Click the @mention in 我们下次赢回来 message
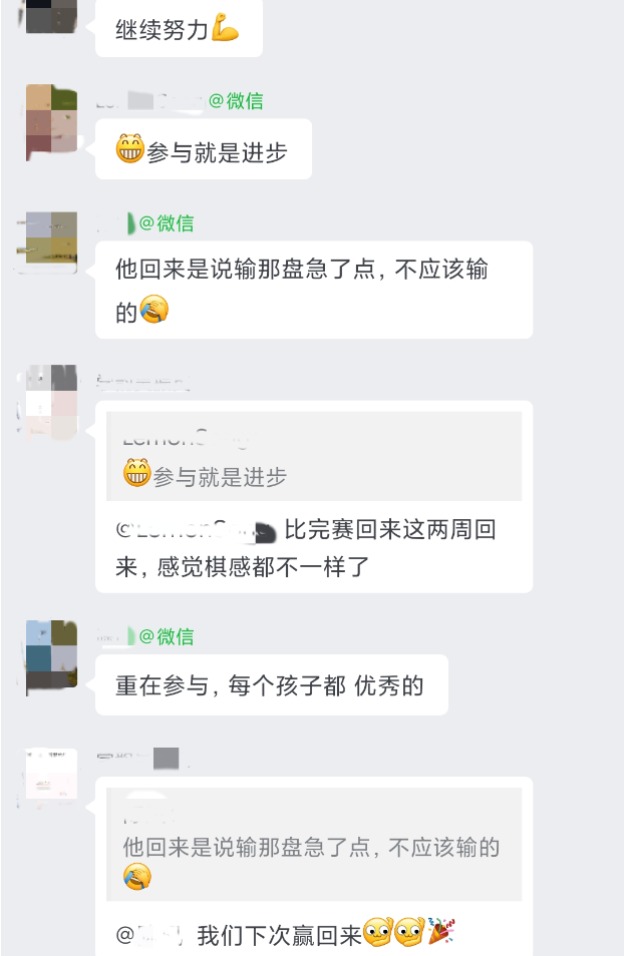This screenshot has height=956, width=624. 150,935
